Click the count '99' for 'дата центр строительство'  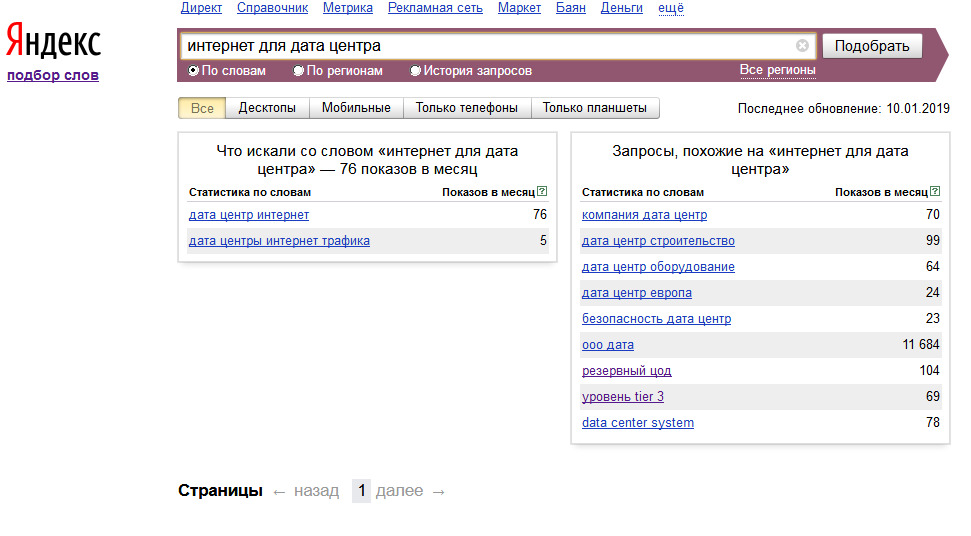[932, 240]
